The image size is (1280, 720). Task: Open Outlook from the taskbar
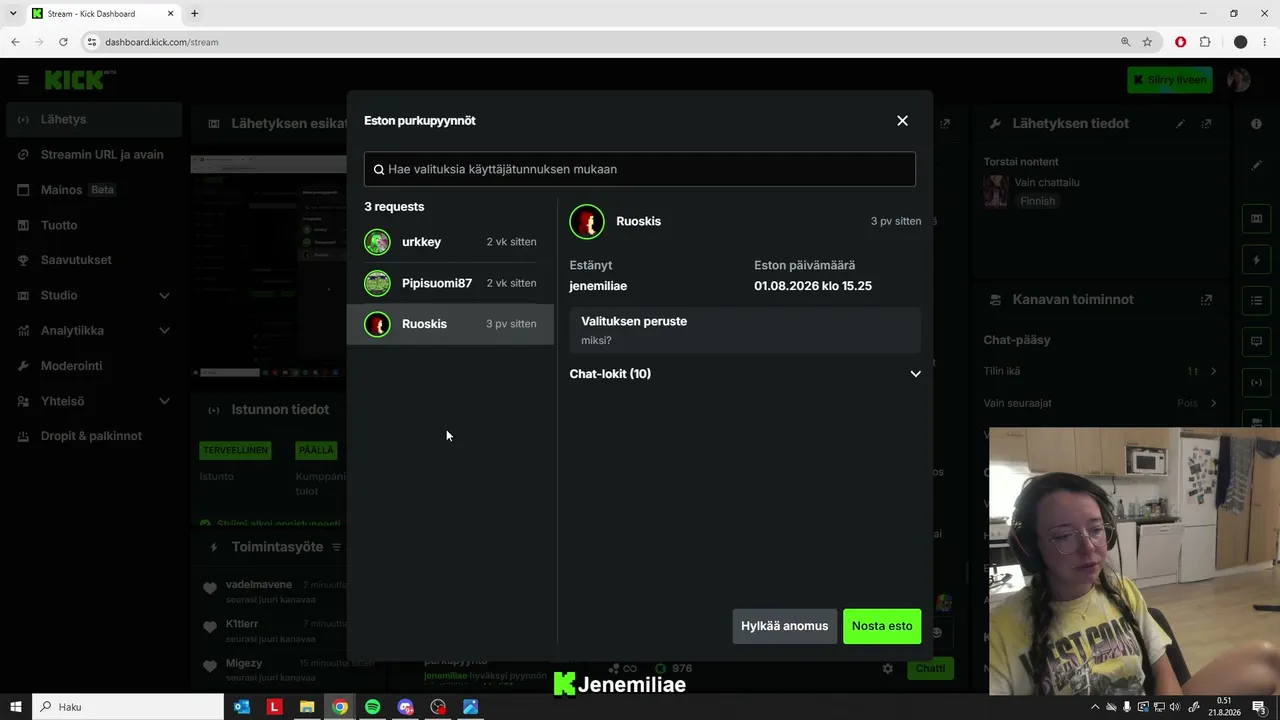coord(241,707)
